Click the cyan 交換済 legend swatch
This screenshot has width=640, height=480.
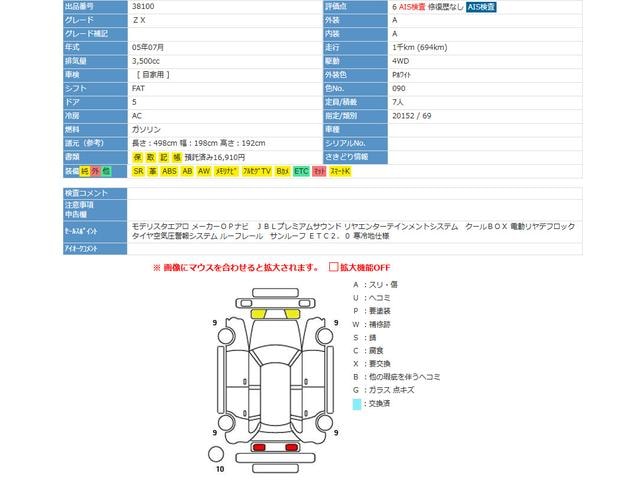[x=357, y=404]
